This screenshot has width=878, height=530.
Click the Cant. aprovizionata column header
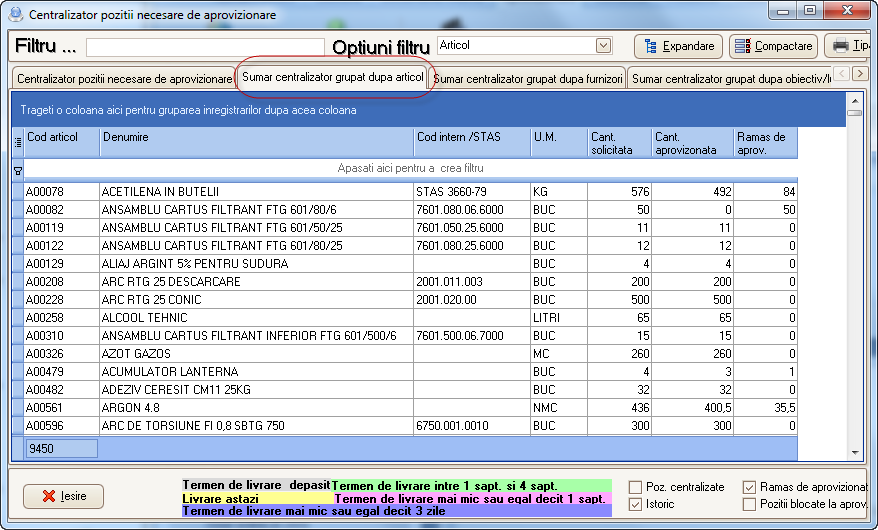(x=693, y=143)
